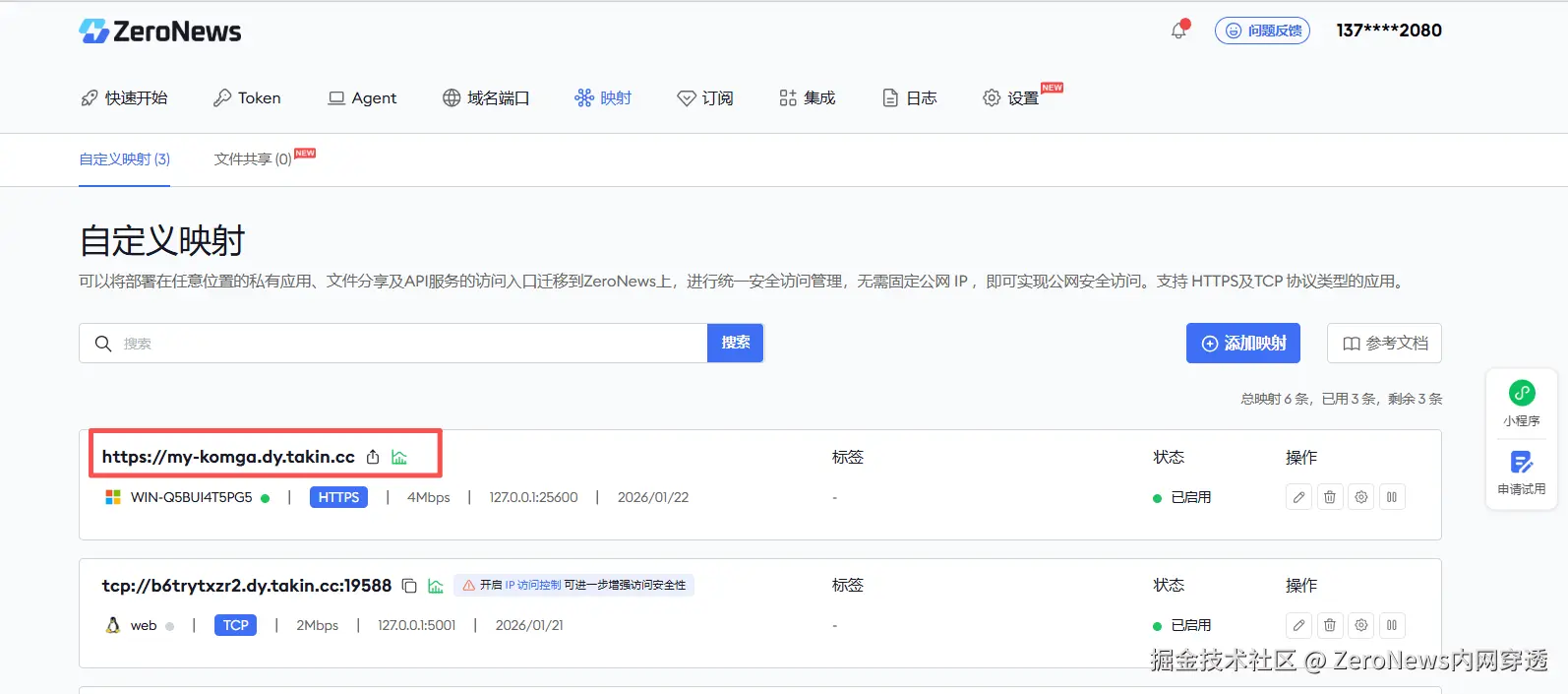1568x694 pixels.
Task: Select the 映射 menu item
Action: (x=603, y=97)
